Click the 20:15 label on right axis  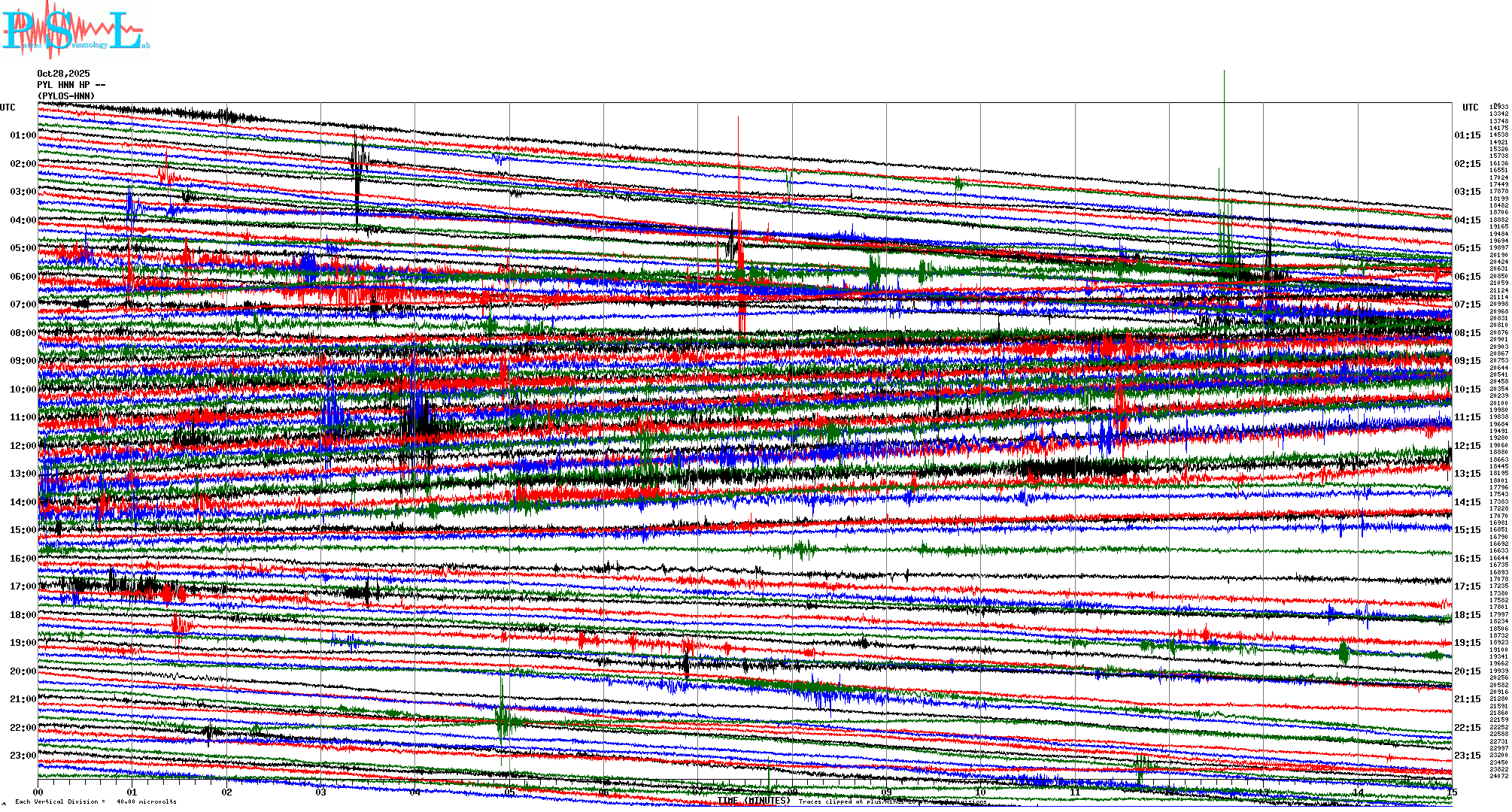pos(1467,671)
